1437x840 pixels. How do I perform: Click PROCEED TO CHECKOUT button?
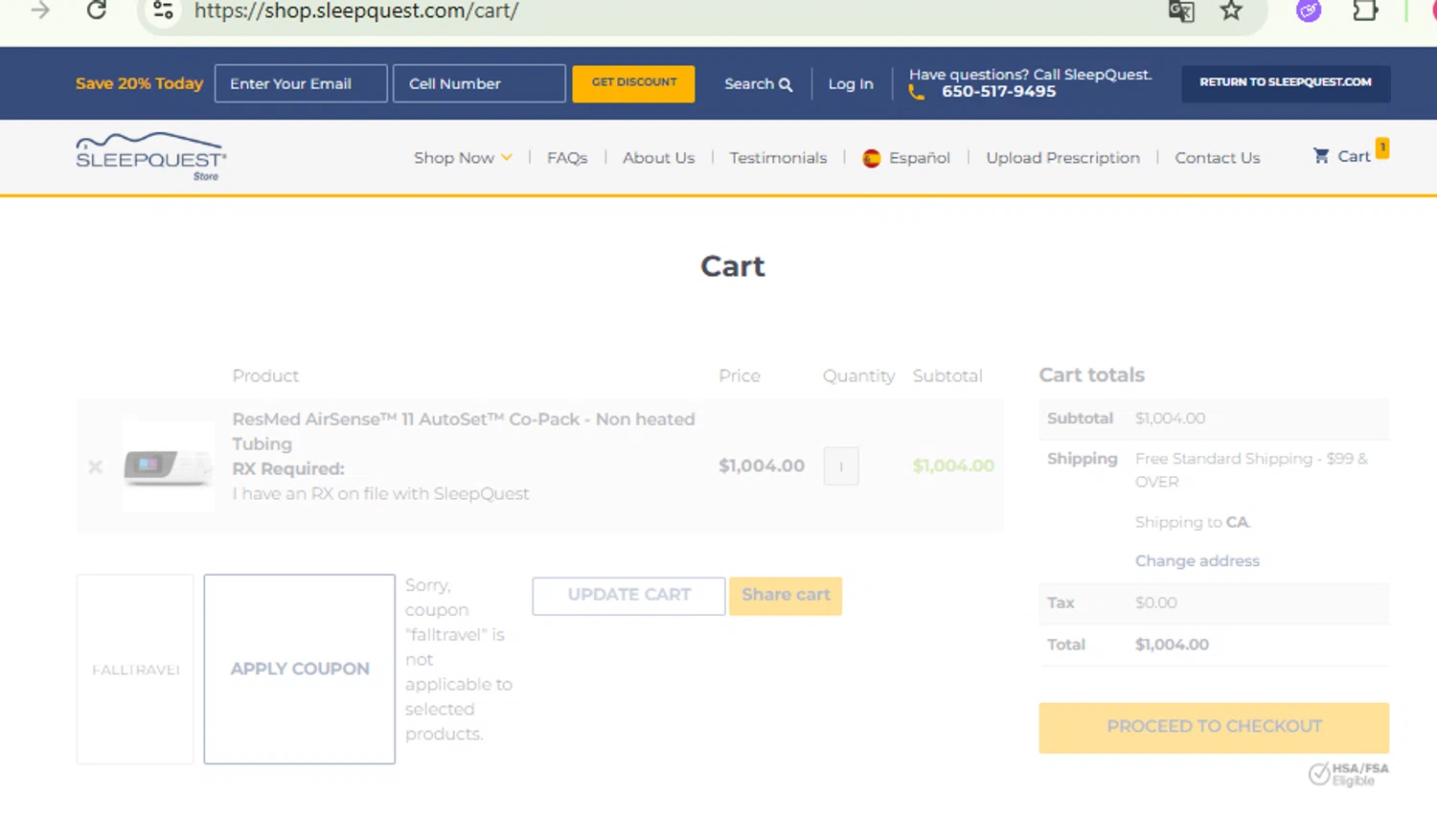pos(1214,727)
